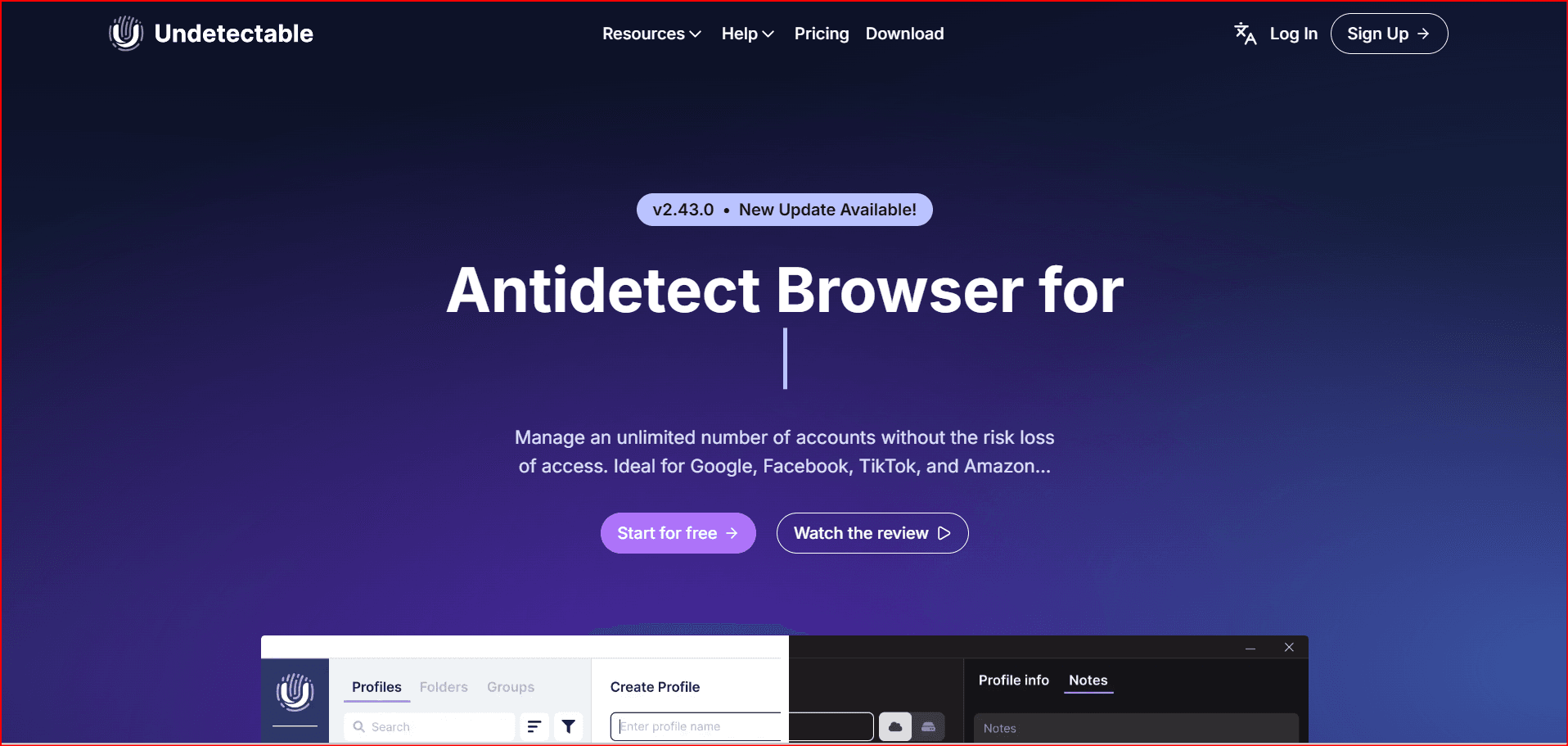Switch to the Folders tab
The image size is (1568, 746).
tap(444, 687)
